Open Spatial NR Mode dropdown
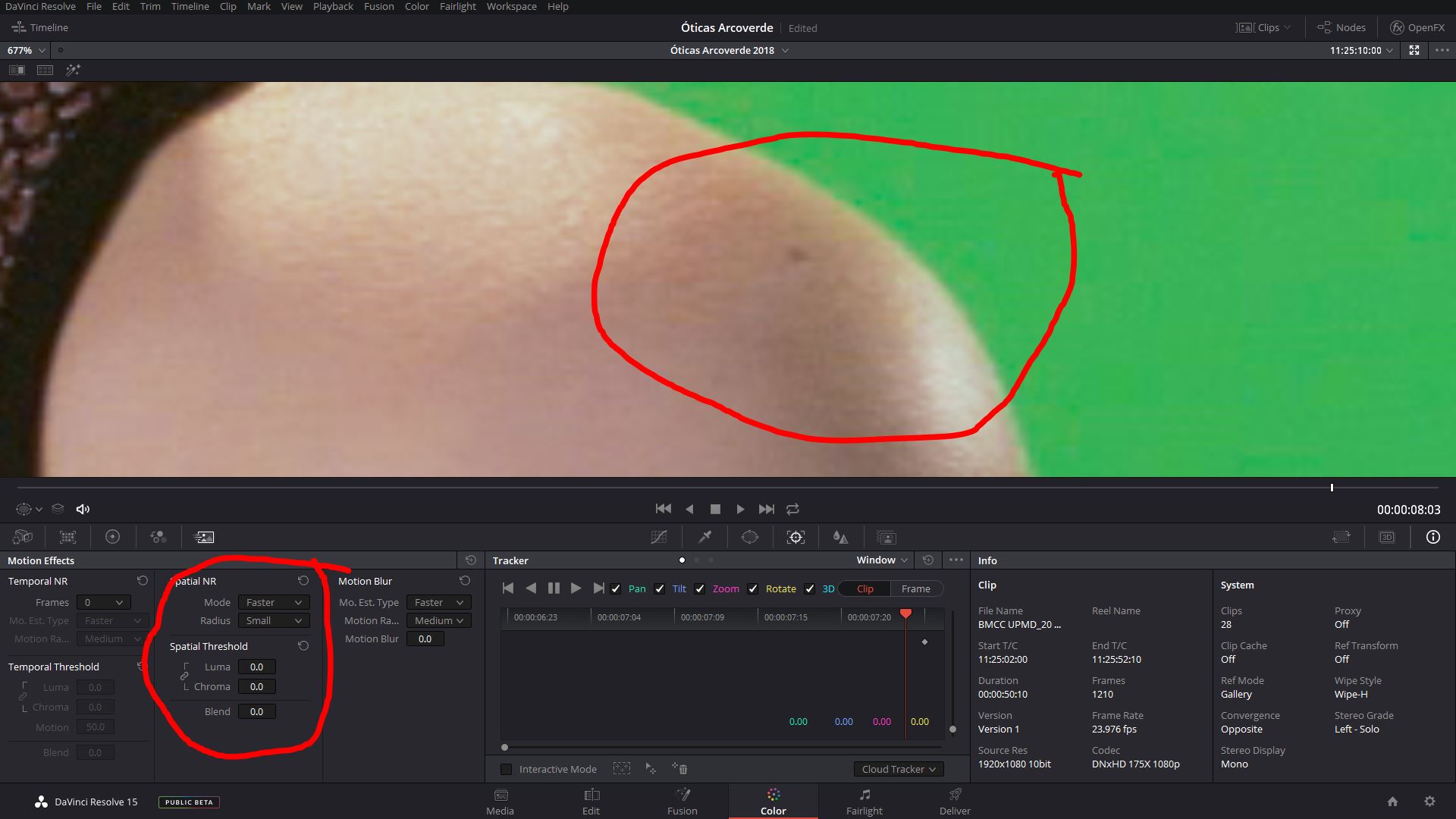1456x819 pixels. (273, 602)
